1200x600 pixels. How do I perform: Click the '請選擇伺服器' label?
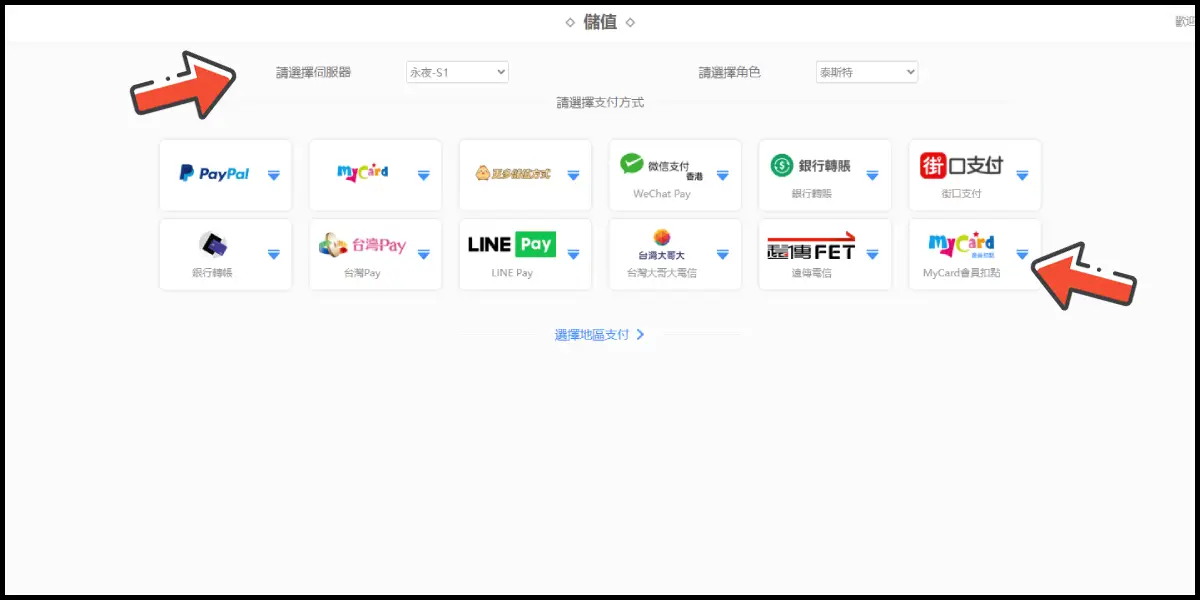[314, 72]
